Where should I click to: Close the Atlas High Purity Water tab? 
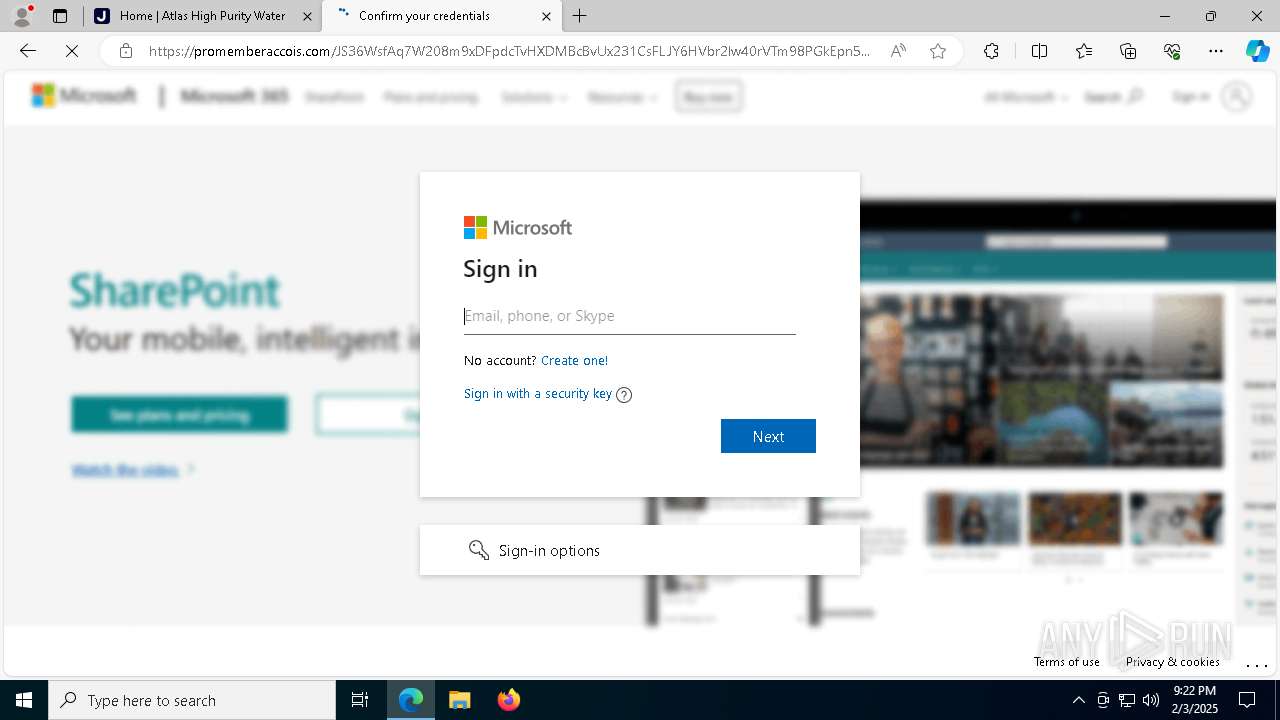[x=307, y=16]
